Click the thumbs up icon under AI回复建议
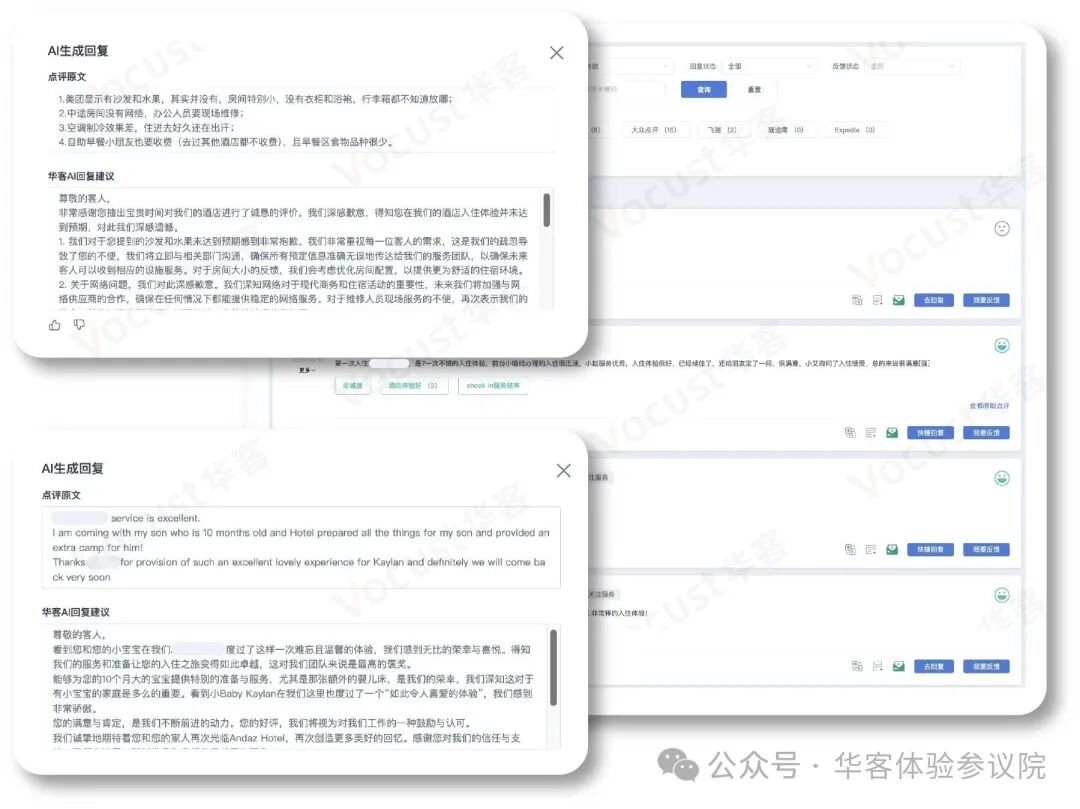The image size is (1080, 809). click(x=54, y=324)
